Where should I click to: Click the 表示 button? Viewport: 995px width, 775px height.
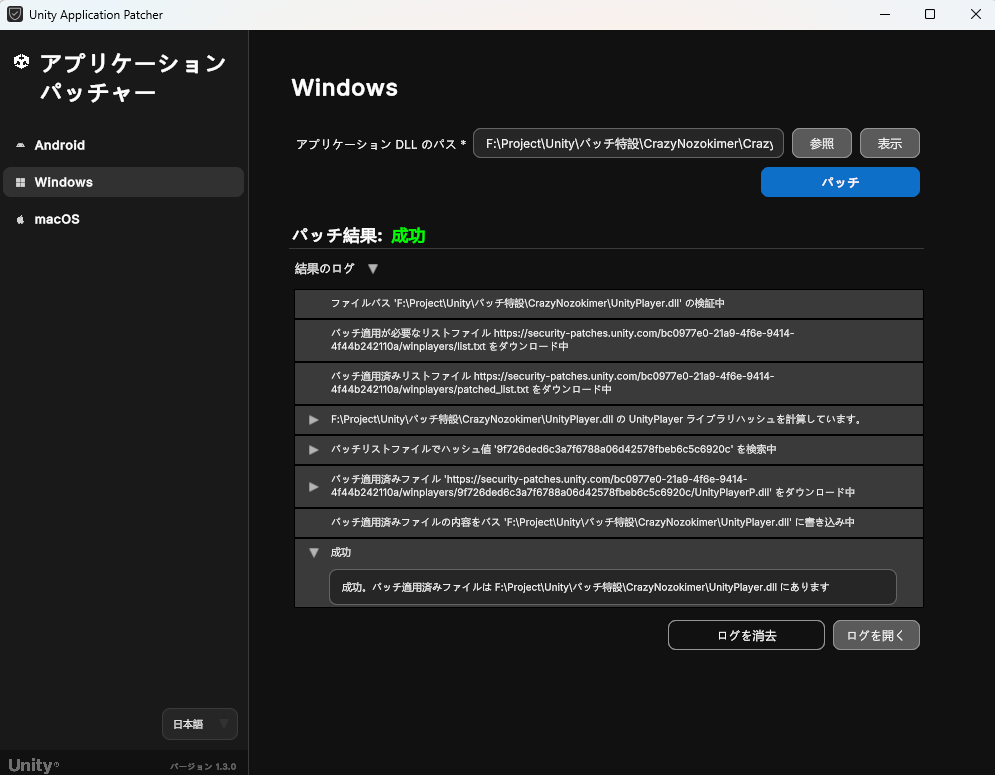pyautogui.click(x=889, y=144)
